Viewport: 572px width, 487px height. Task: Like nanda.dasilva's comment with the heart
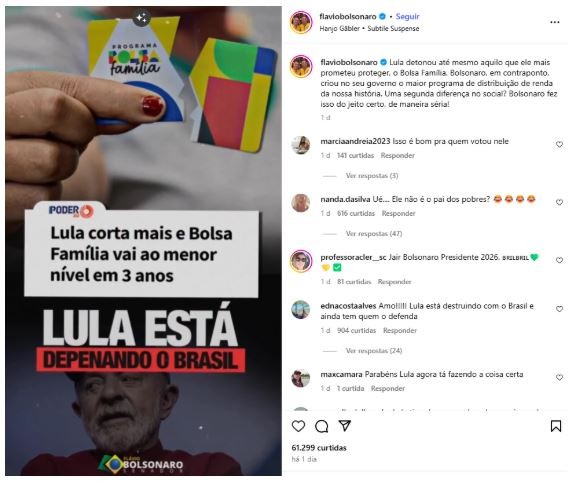(x=559, y=202)
